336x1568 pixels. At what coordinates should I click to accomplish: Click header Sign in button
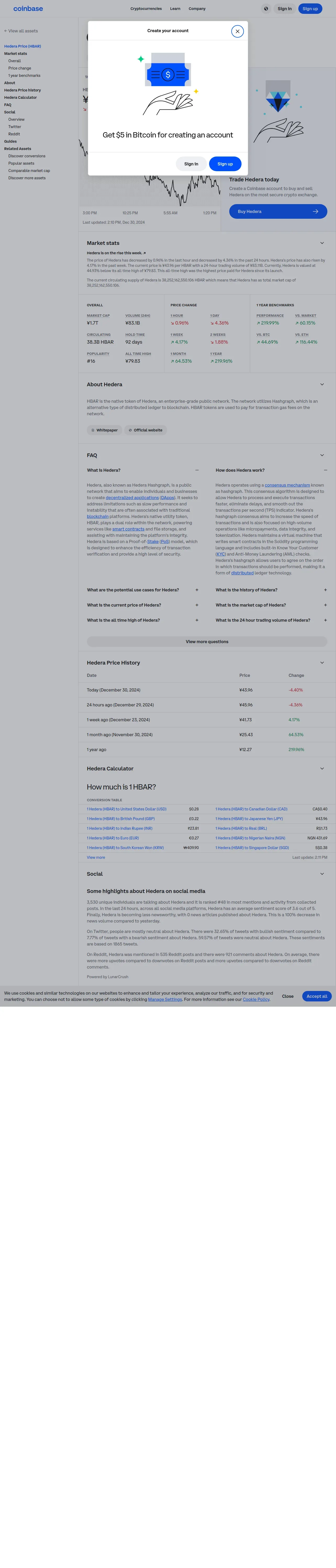285,9
